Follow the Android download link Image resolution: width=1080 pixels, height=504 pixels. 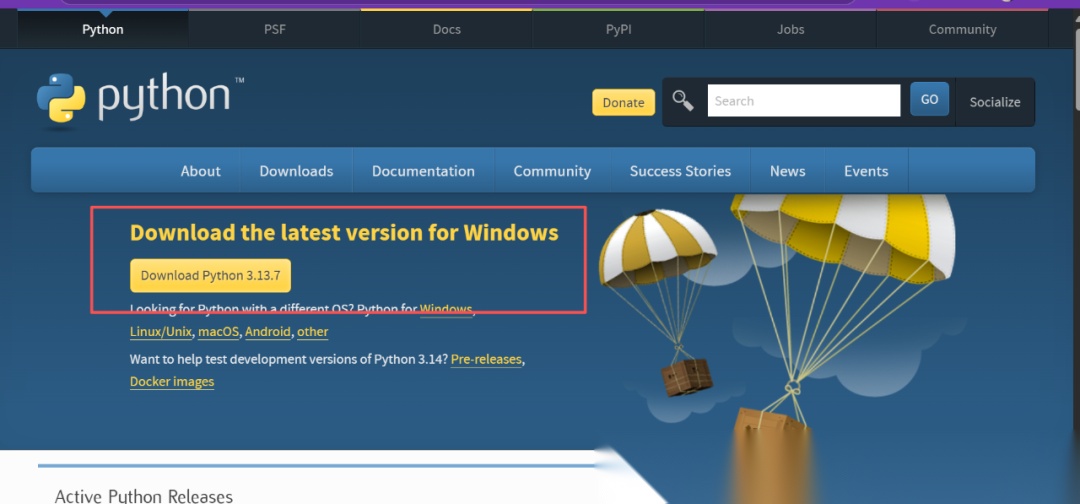click(x=268, y=332)
